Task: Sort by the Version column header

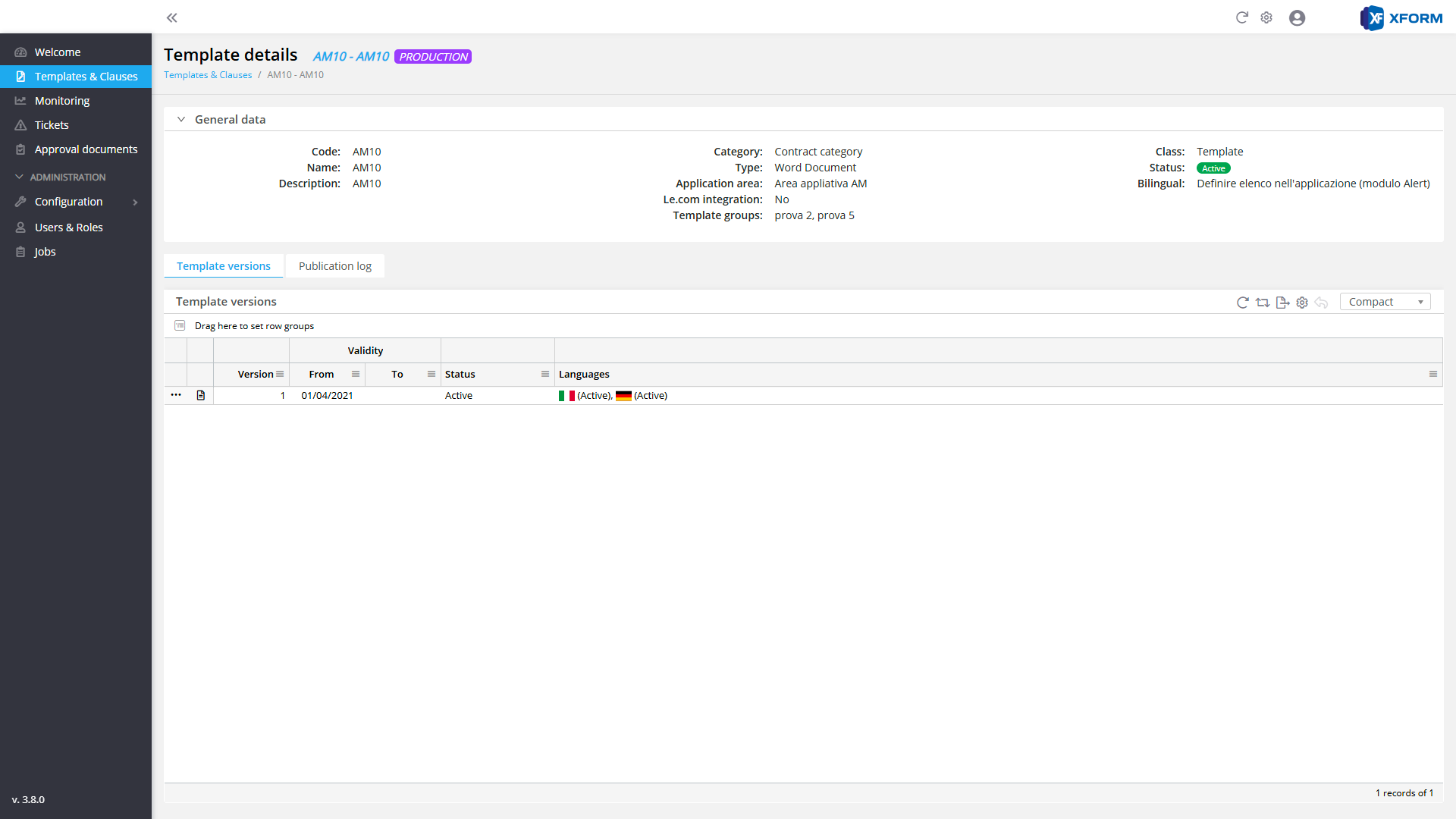Action: pyautogui.click(x=256, y=374)
